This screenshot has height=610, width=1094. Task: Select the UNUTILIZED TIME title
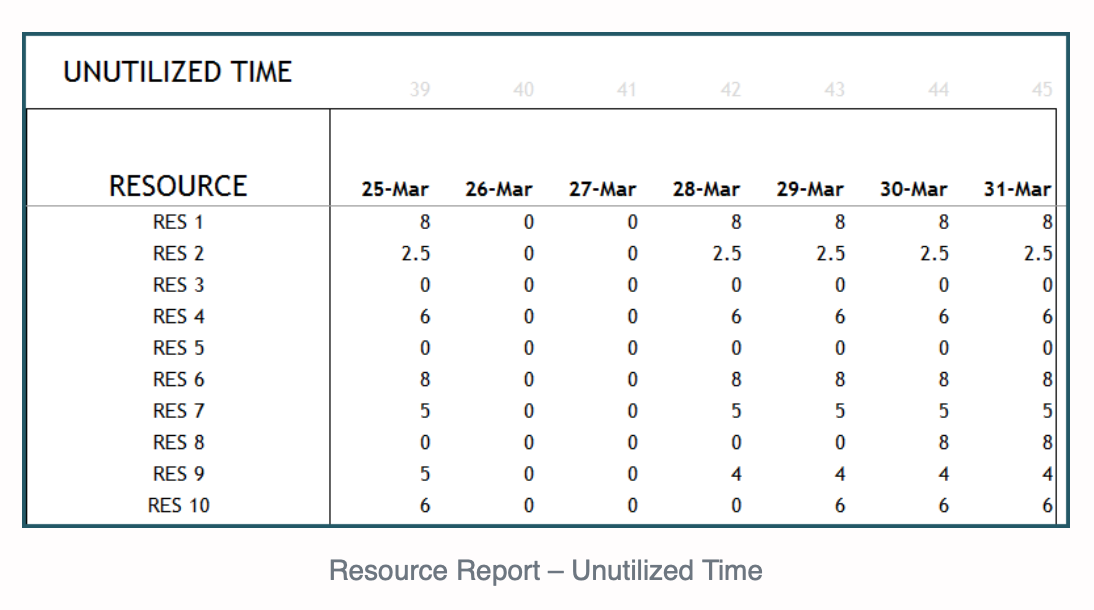177,72
